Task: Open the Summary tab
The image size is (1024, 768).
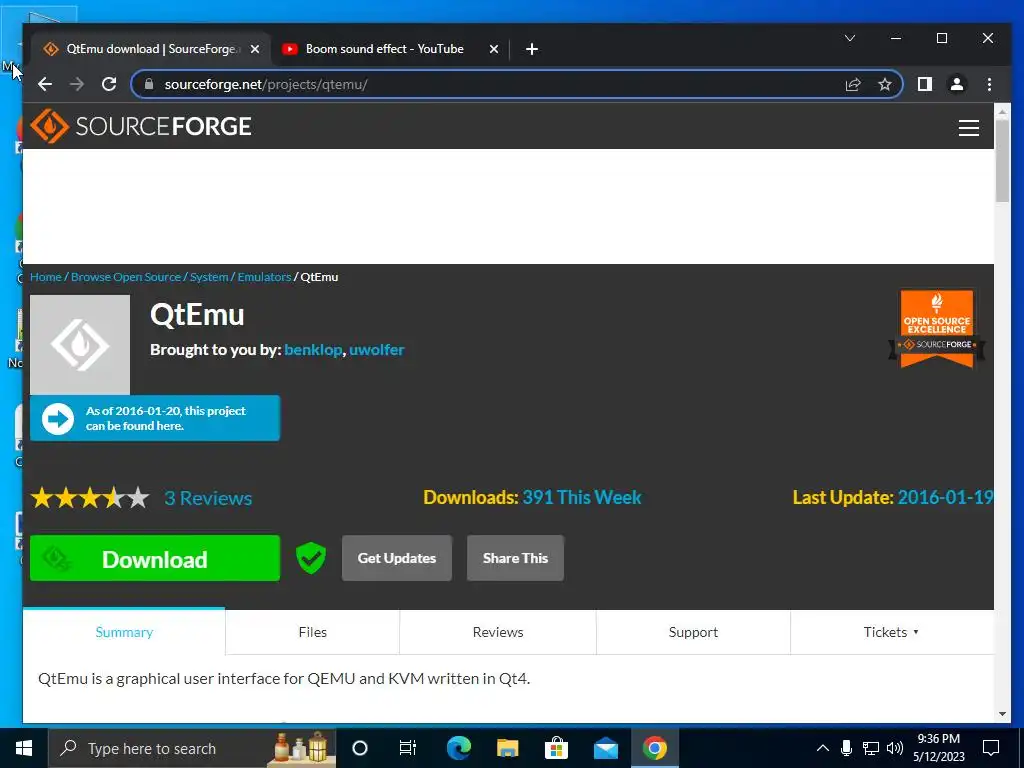Action: coord(124,632)
